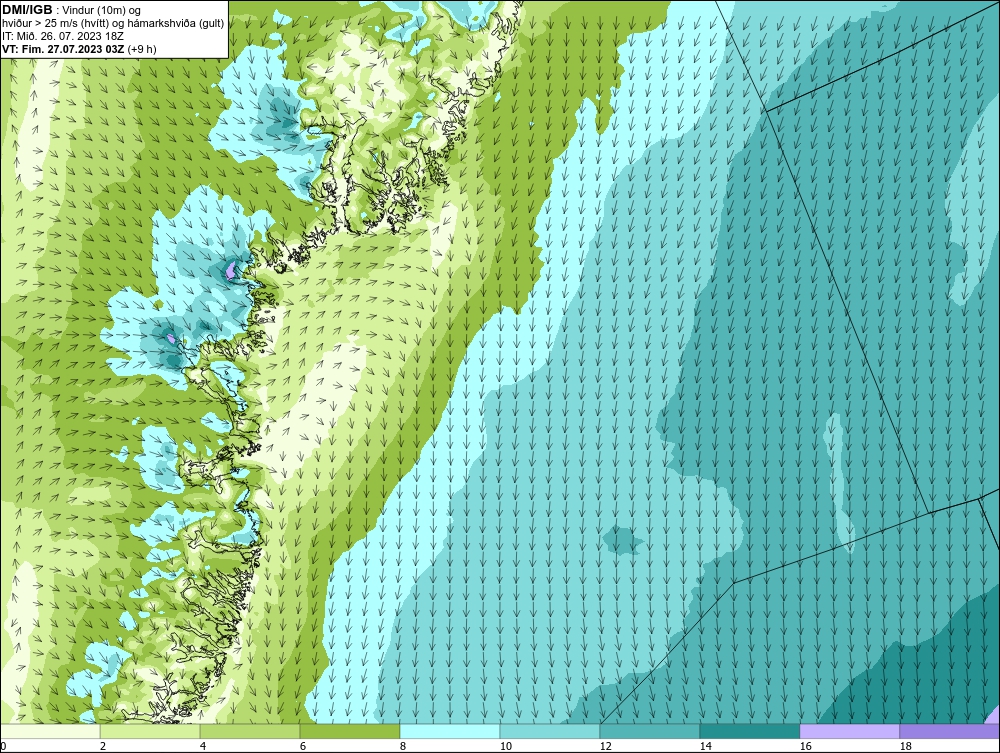Click the legend scale label '2'

(103, 746)
